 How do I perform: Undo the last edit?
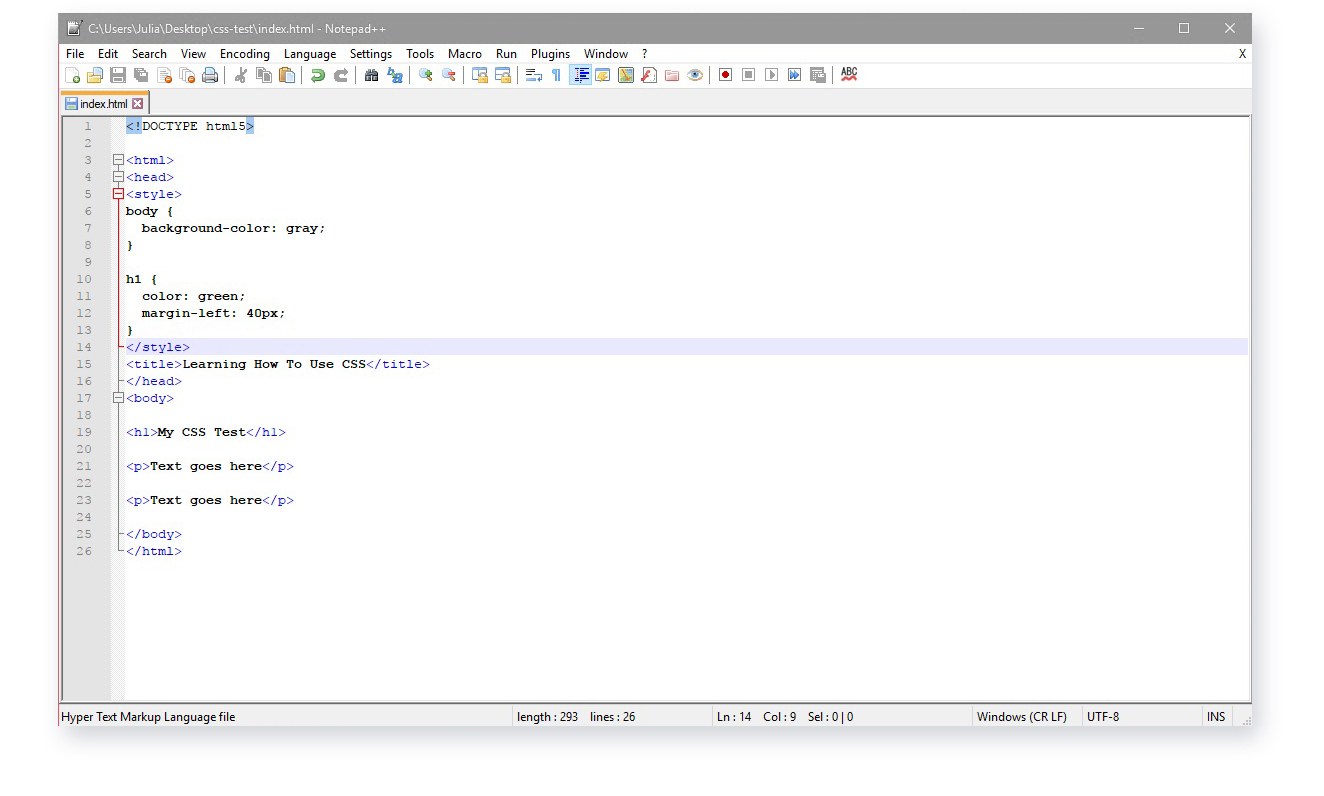(317, 74)
